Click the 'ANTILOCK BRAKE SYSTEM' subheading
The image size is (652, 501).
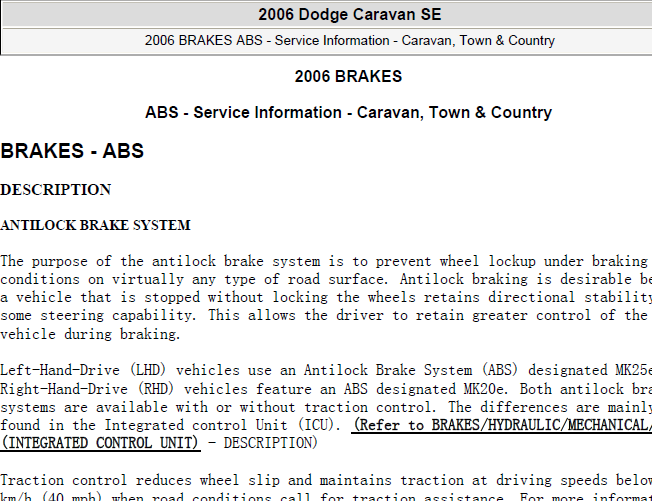pyautogui.click(x=95, y=225)
